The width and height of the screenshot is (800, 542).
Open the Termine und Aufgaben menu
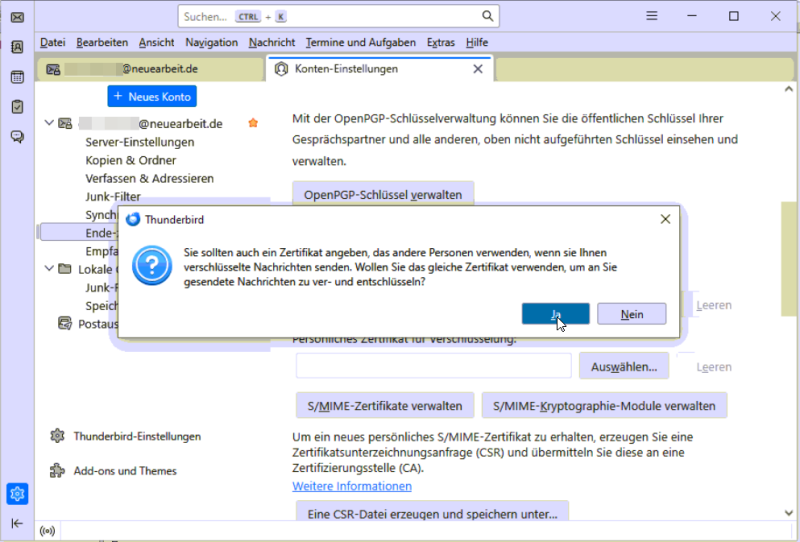[x=361, y=42]
